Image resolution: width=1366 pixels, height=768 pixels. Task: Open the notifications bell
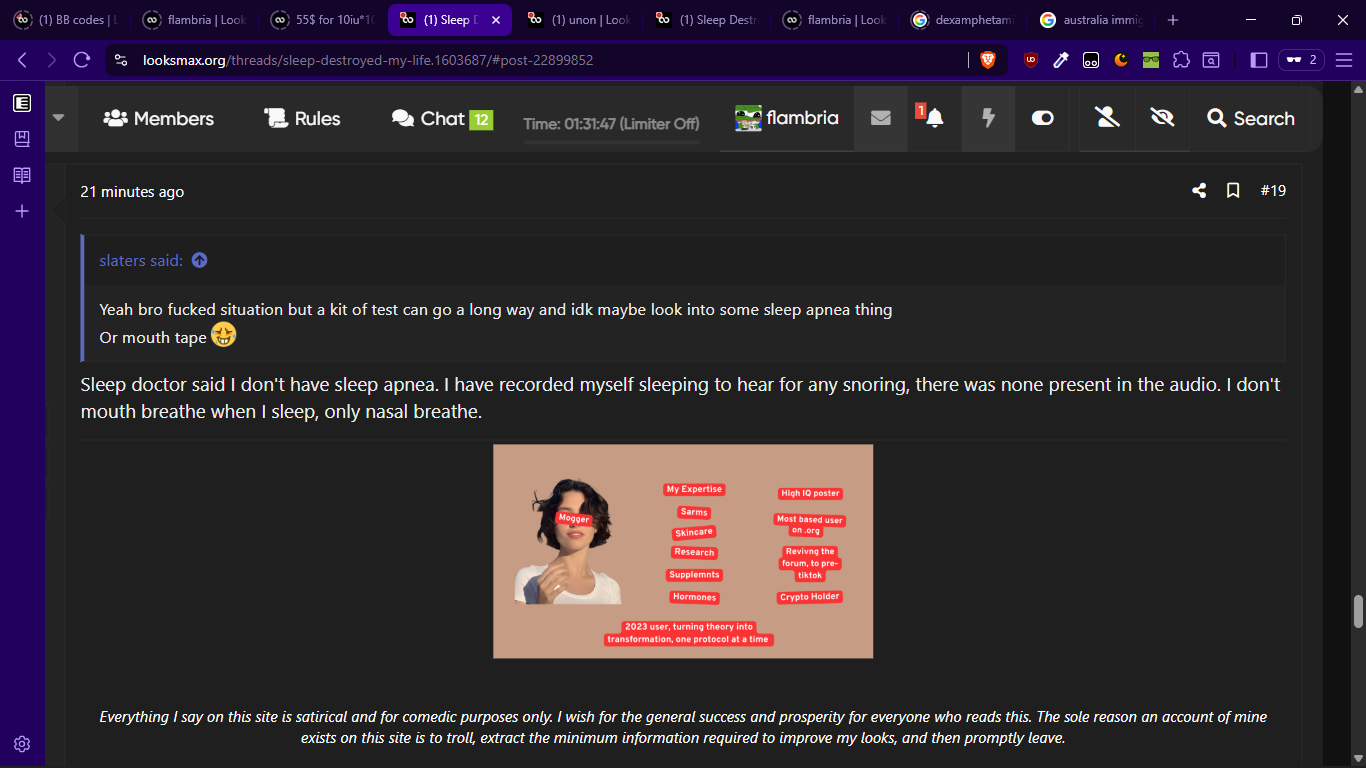pyautogui.click(x=935, y=118)
